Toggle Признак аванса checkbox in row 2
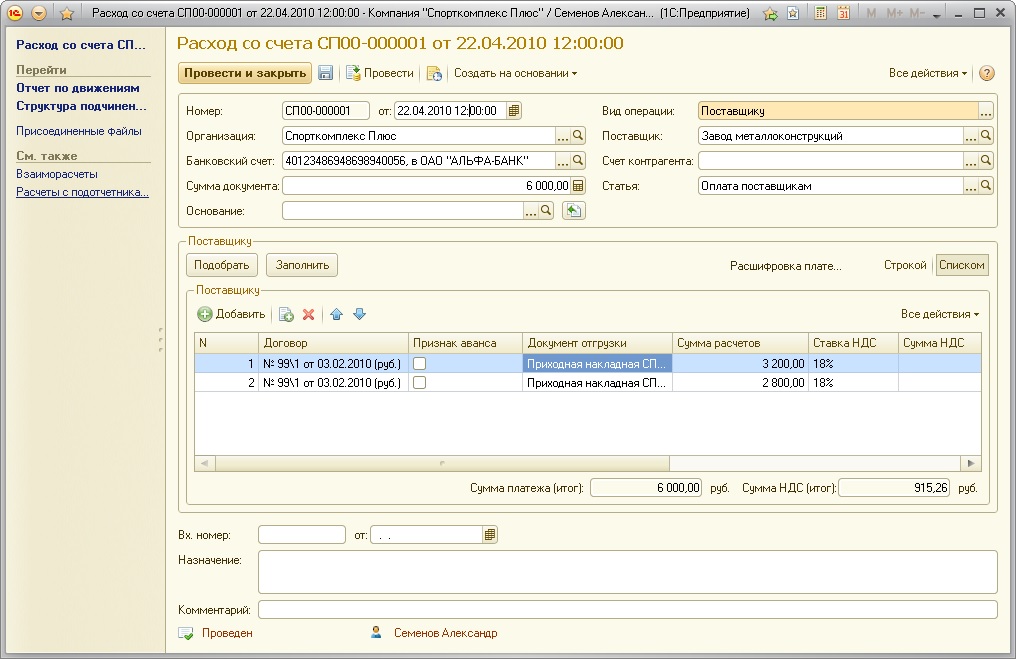This screenshot has width=1016, height=659. point(421,383)
